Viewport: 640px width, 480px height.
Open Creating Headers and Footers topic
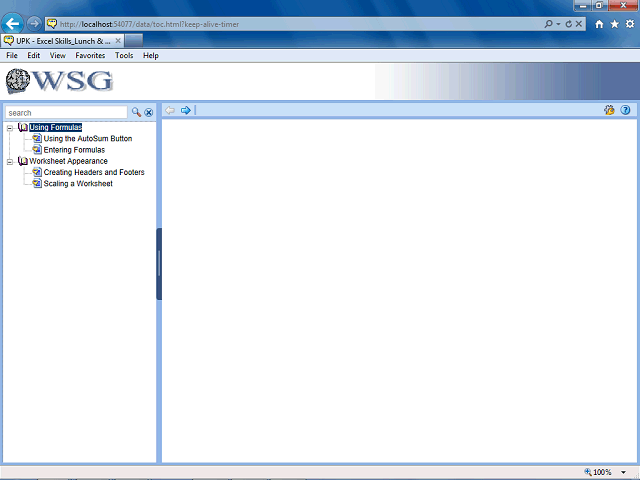(x=94, y=172)
